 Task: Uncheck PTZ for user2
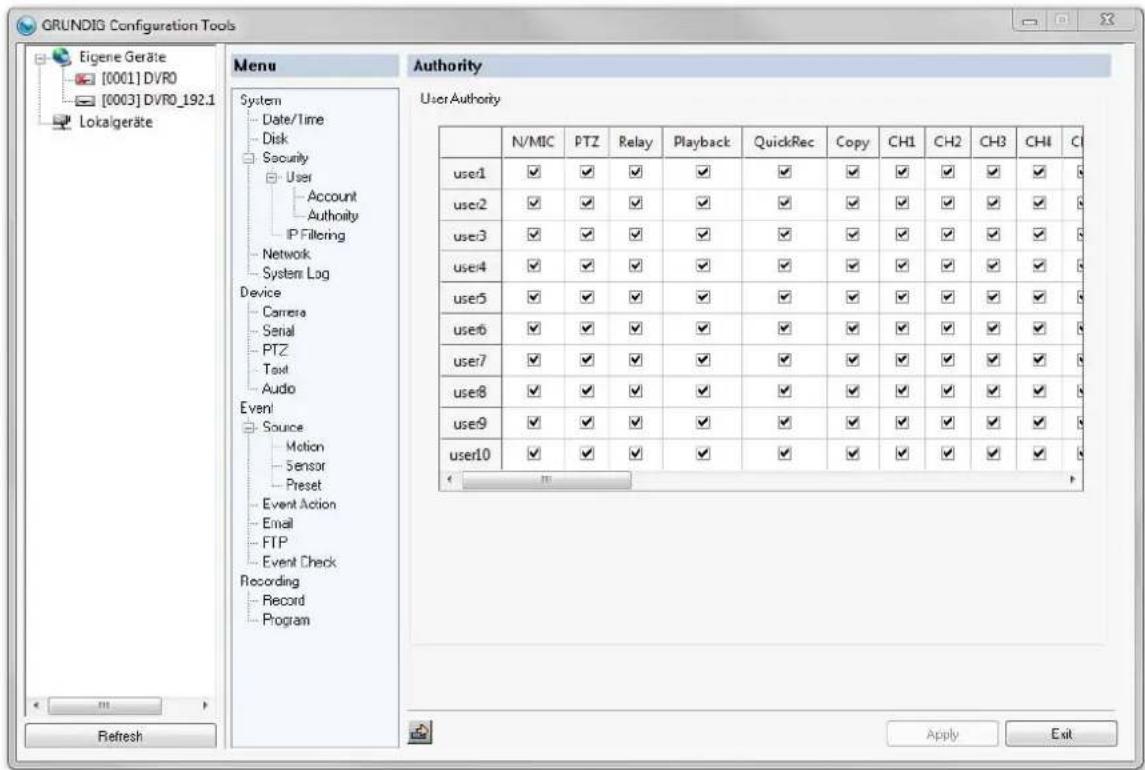coord(587,203)
